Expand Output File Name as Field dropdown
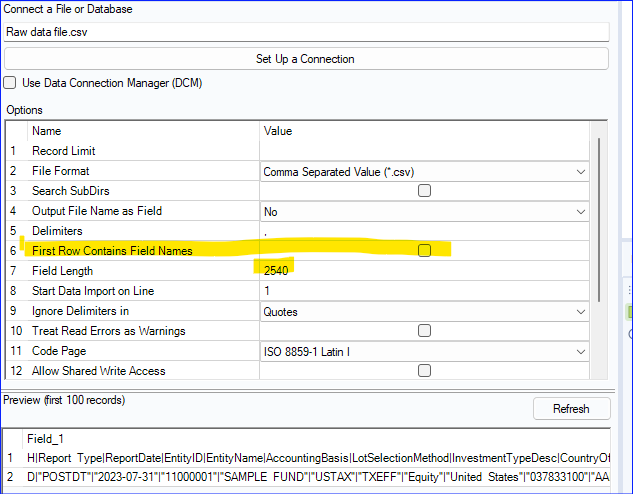The height and width of the screenshot is (494, 633). 581,211
